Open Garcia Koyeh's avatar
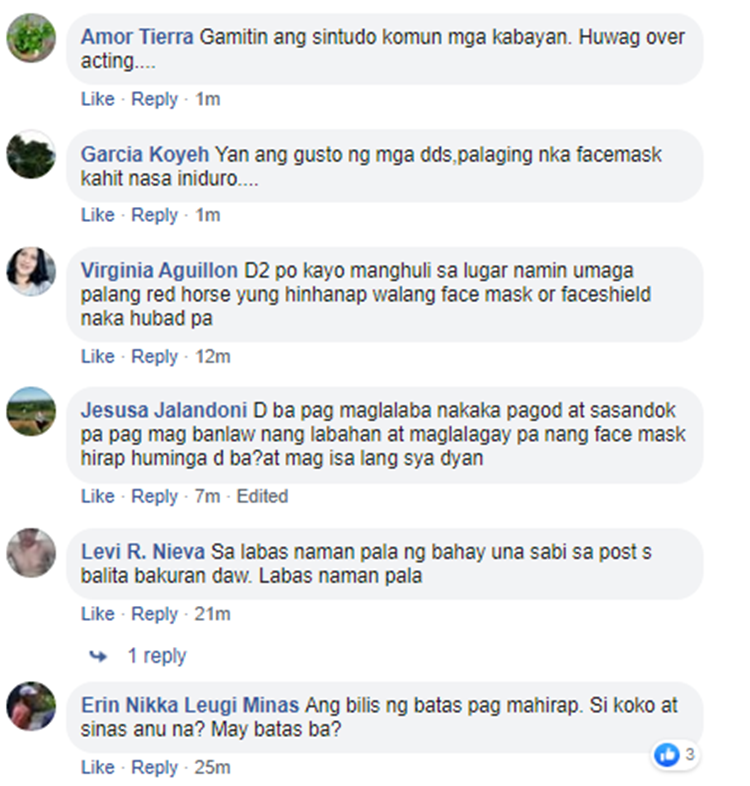This screenshot has height=786, width=750. tap(31, 154)
